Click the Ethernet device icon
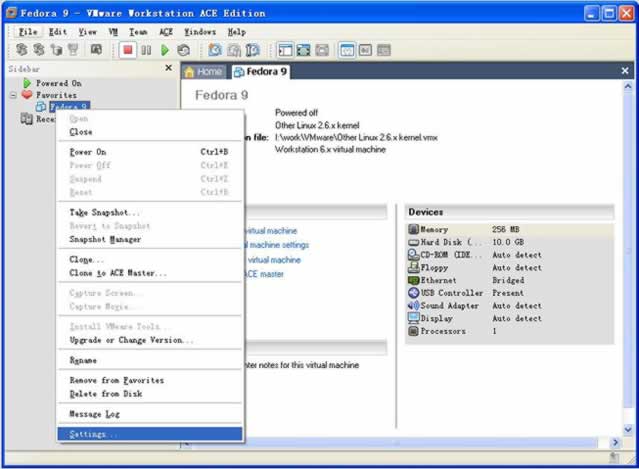This screenshot has height=469, width=639. click(413, 280)
